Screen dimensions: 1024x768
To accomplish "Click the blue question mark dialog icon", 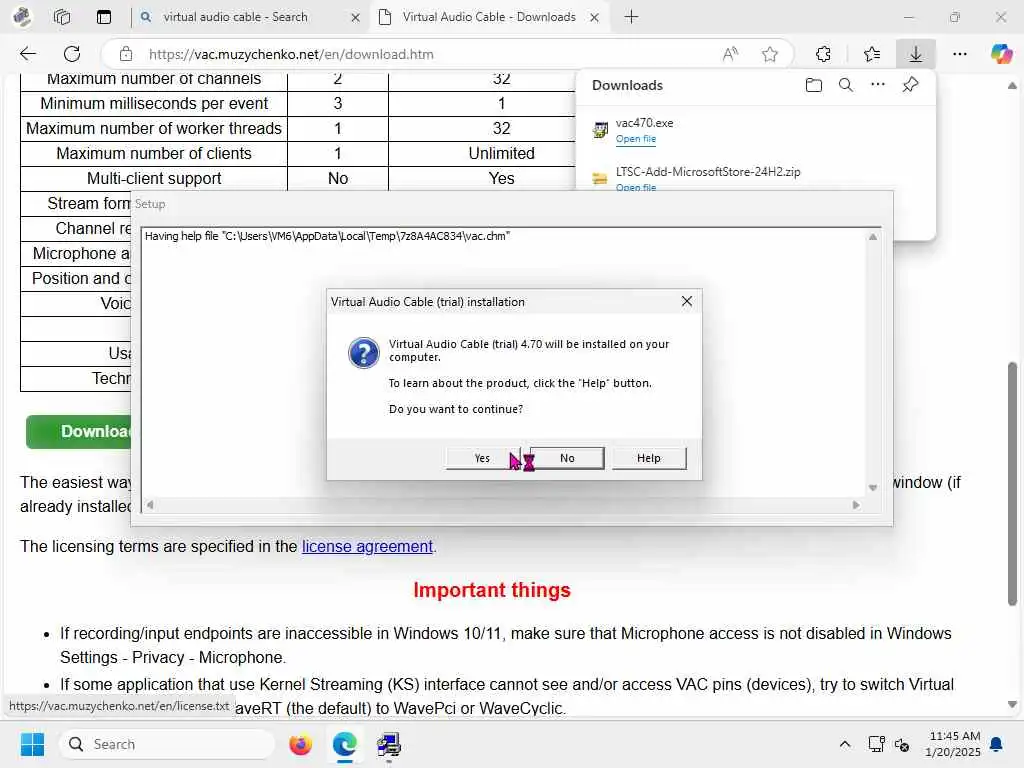I will (364, 353).
